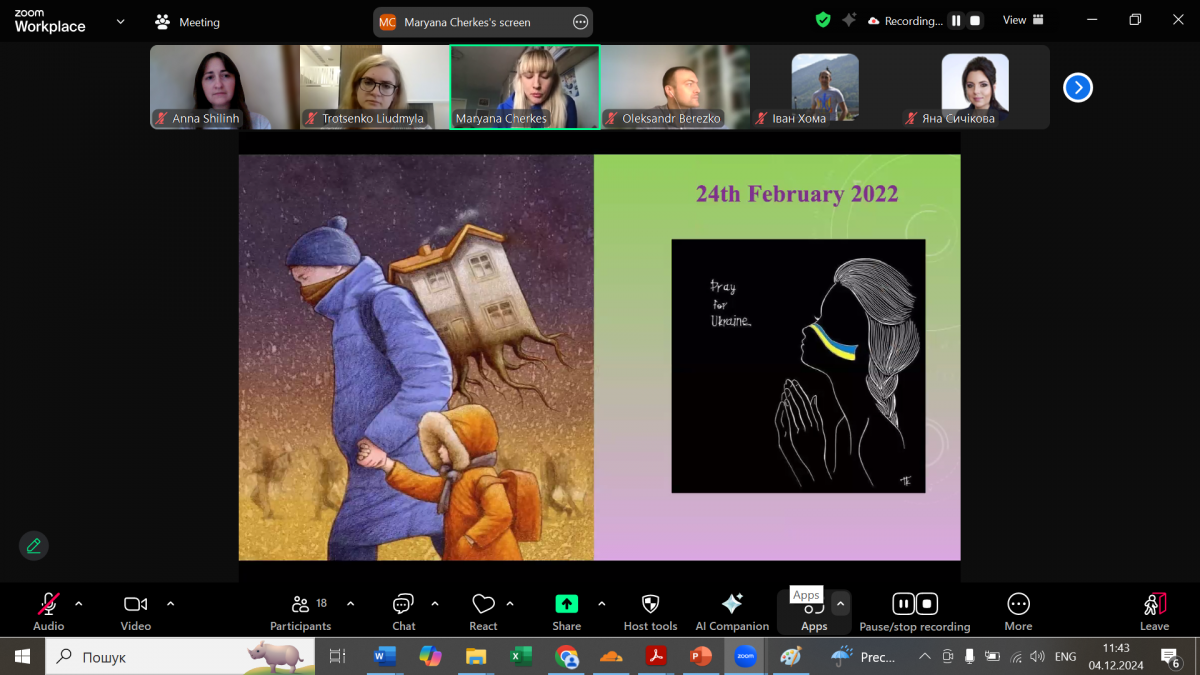Launch the AI Companion sparkle icon
Screen dimensions: 1200x675
[x=732, y=605]
